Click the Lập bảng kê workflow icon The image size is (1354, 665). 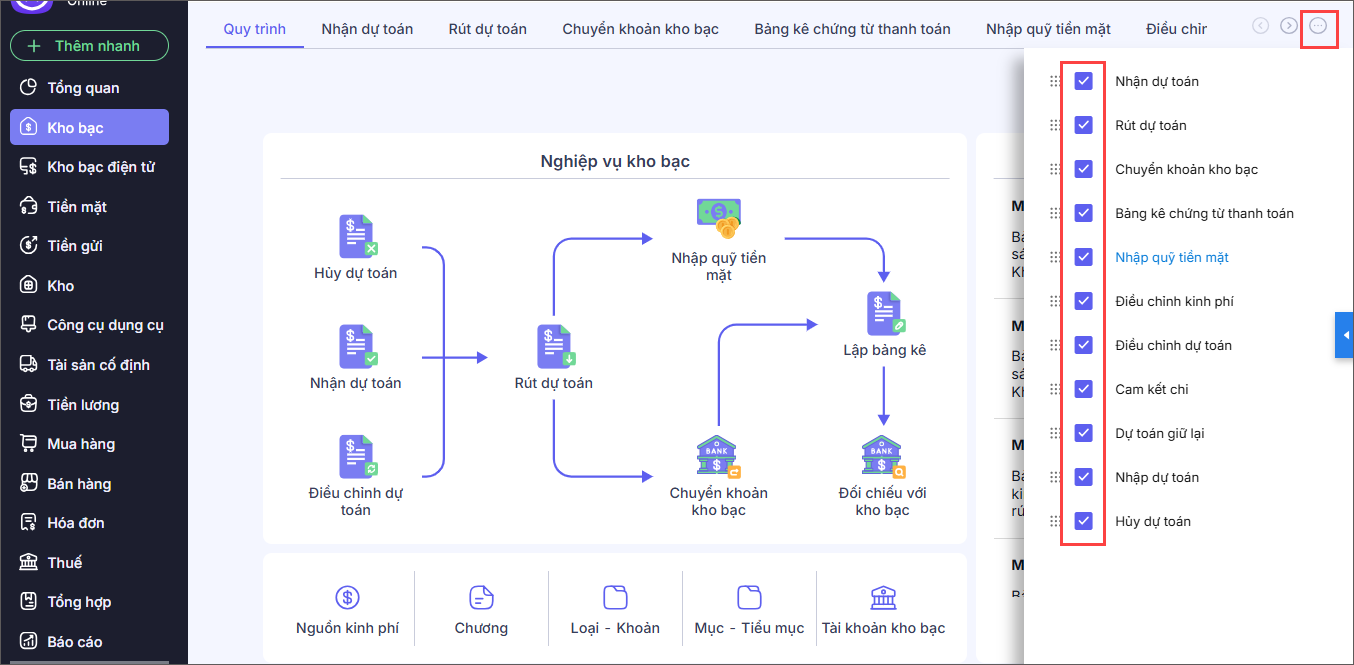point(884,313)
